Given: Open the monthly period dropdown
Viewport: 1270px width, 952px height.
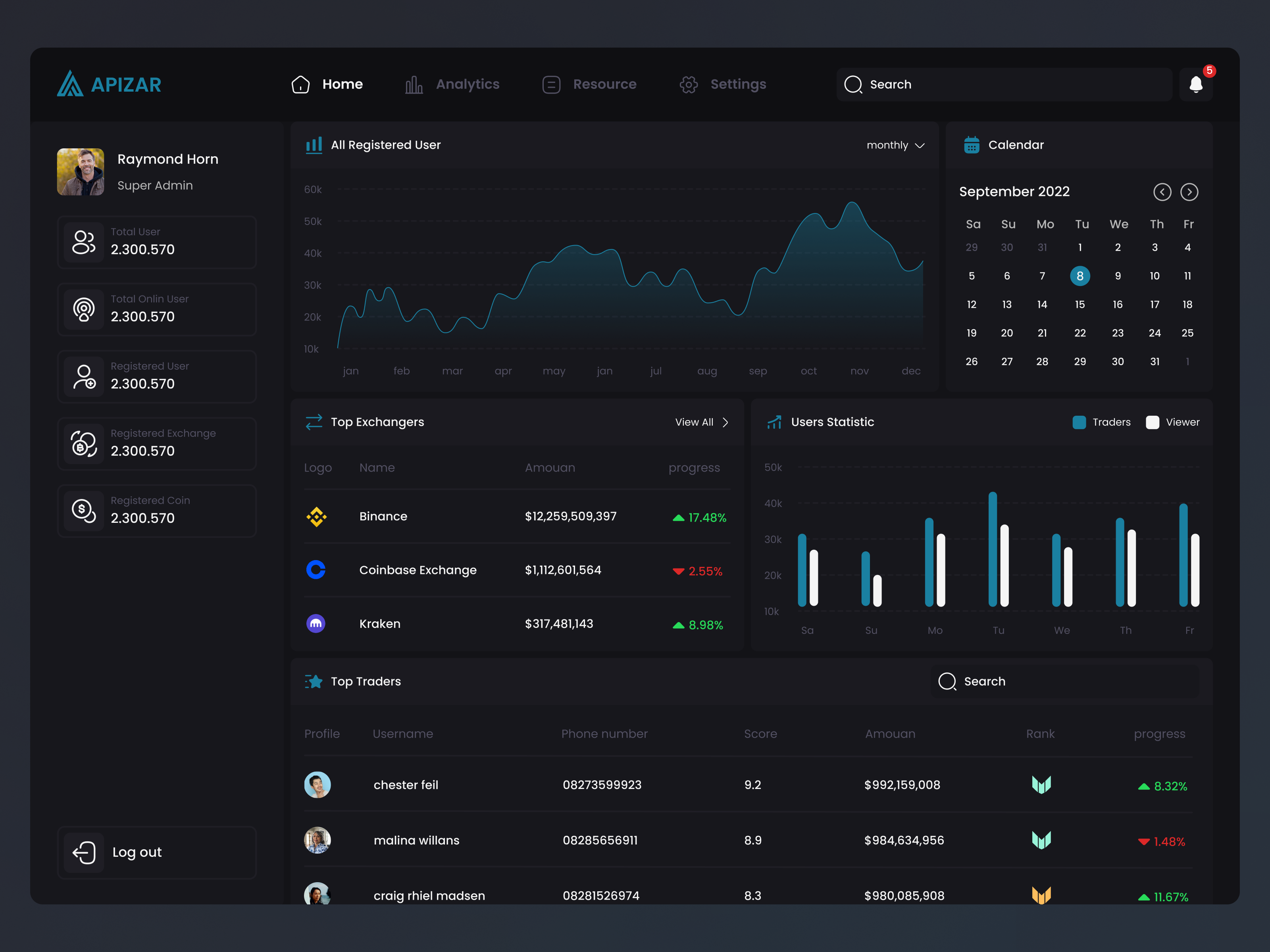Looking at the screenshot, I should coord(895,145).
